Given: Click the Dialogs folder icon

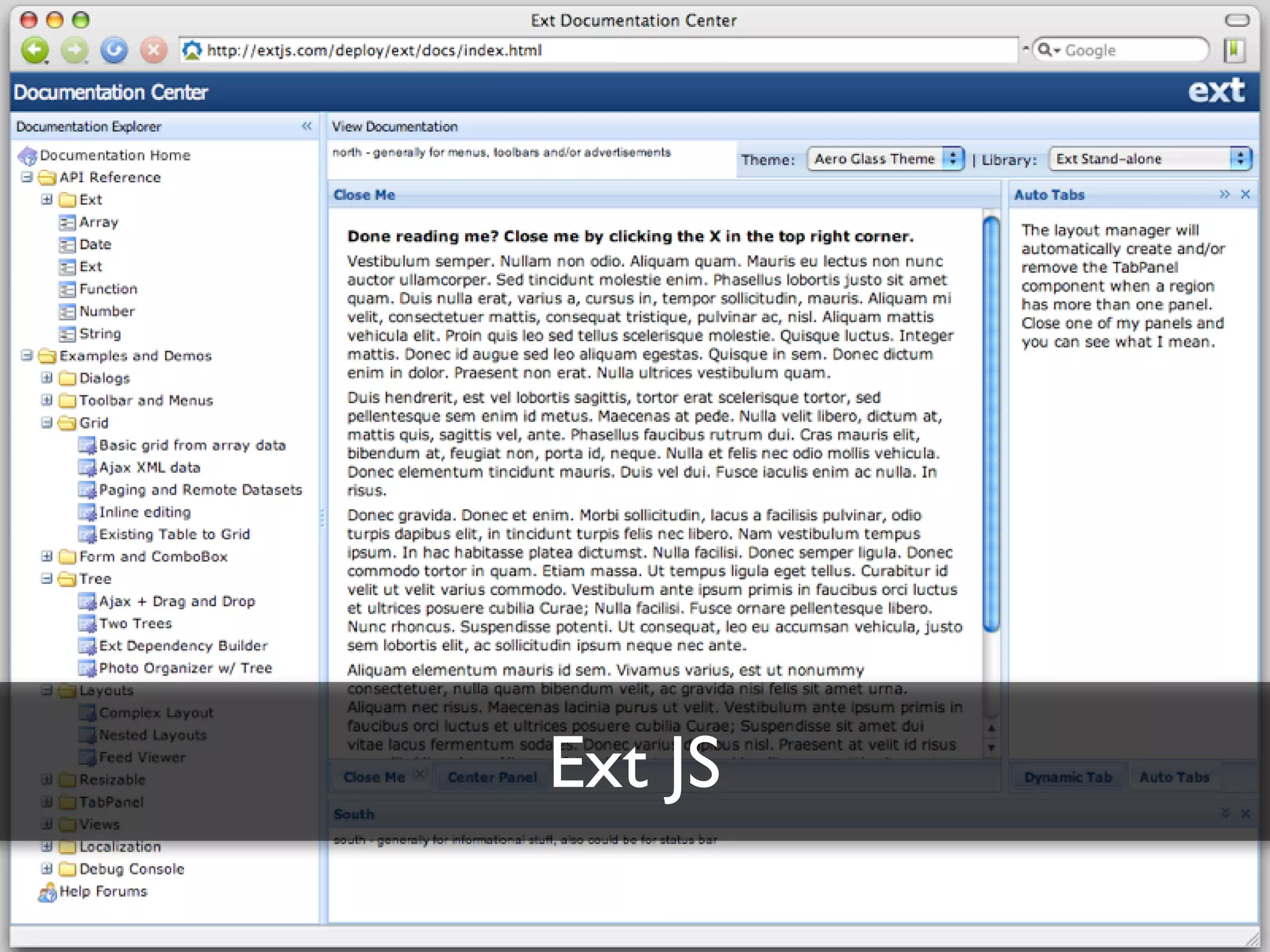Looking at the screenshot, I should [67, 378].
